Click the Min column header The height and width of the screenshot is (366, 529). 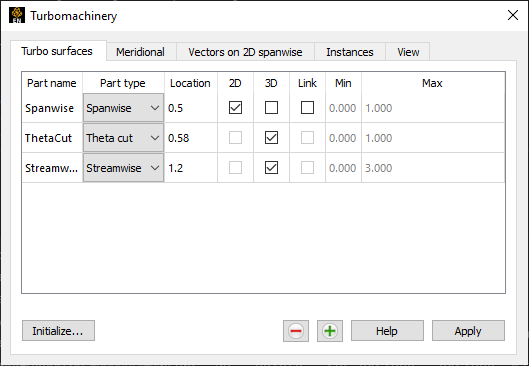coord(343,83)
